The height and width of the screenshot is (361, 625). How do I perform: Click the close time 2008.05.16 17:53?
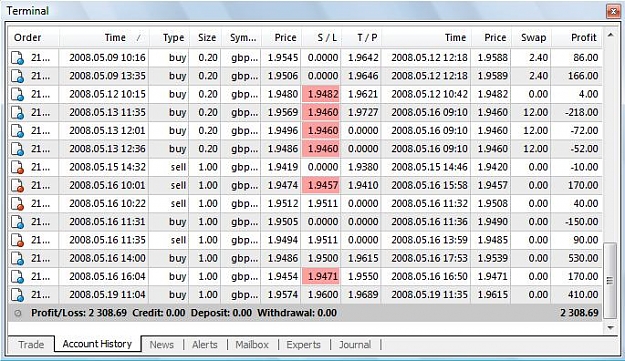pyautogui.click(x=429, y=258)
